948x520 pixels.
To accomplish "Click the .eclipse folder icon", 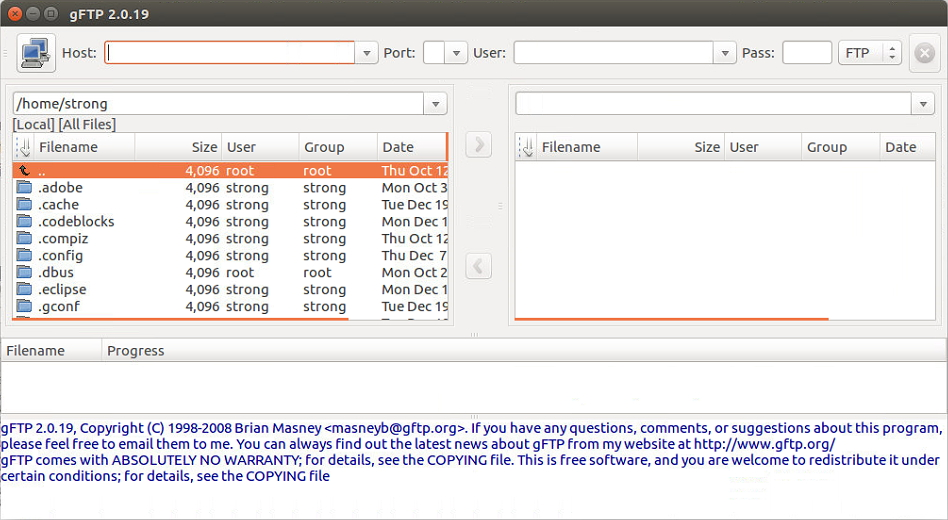I will pos(24,288).
